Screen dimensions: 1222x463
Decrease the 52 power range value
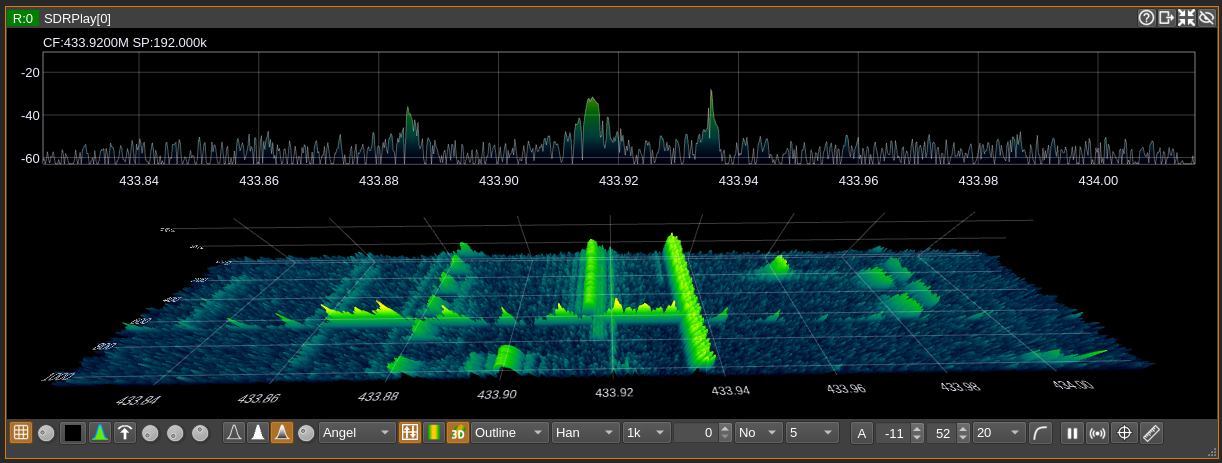963,438
